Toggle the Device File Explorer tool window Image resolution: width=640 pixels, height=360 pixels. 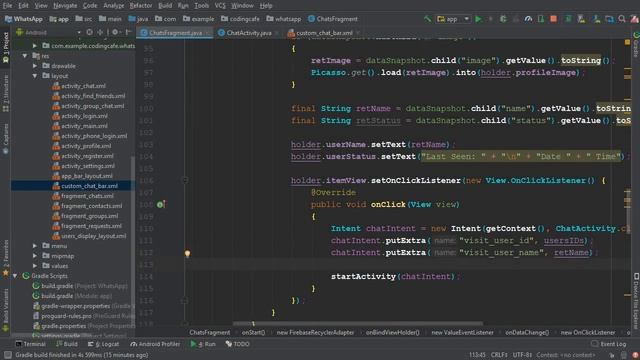[x=636, y=301]
